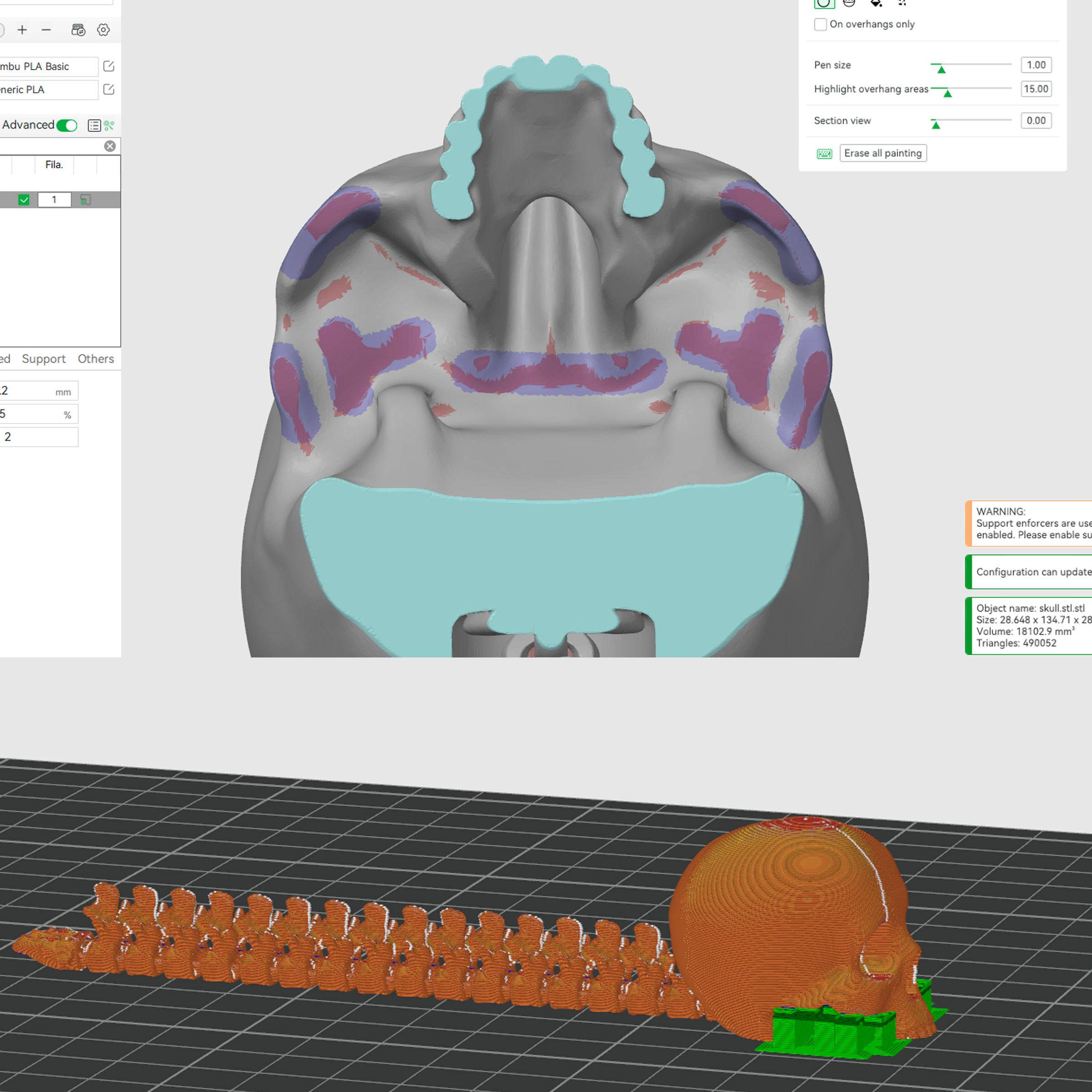
Task: Select the gap fill tool
Action: (902, 3)
